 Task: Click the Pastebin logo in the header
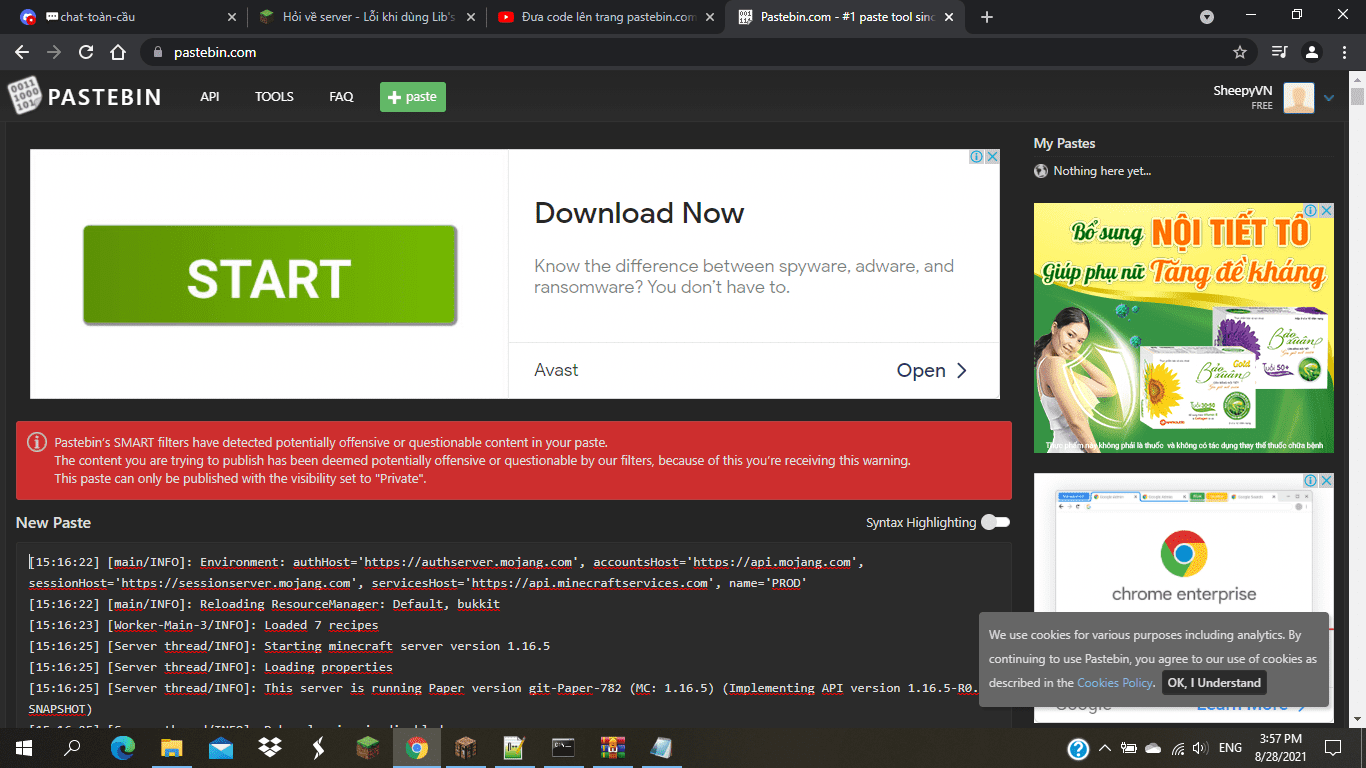point(85,97)
